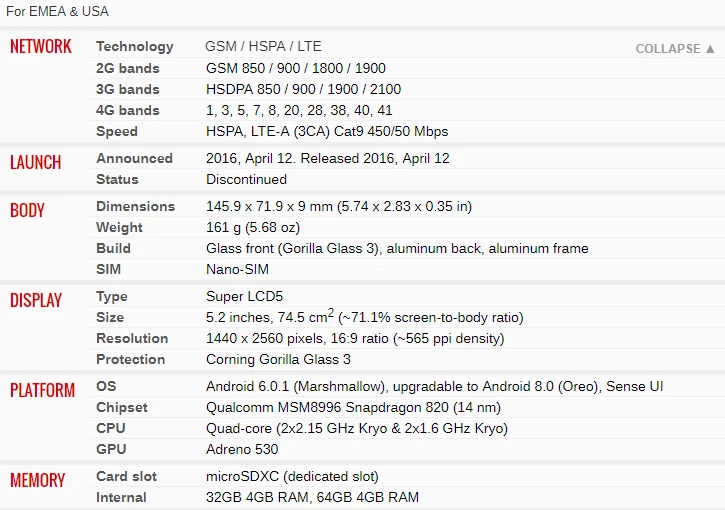The image size is (725, 510).
Task: Click the CPU label
Action: click(x=110, y=428)
